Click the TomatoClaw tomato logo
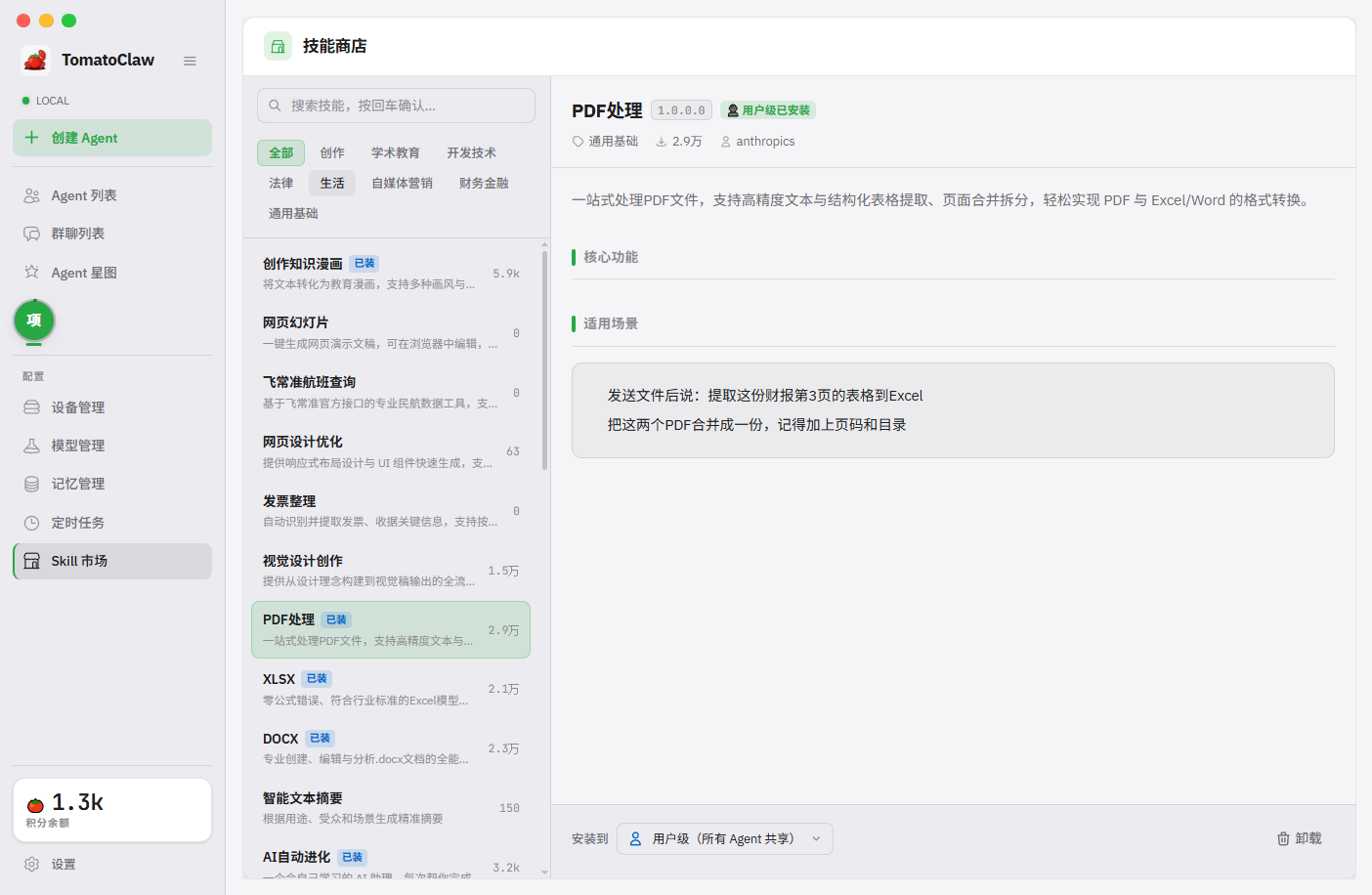 coord(36,61)
